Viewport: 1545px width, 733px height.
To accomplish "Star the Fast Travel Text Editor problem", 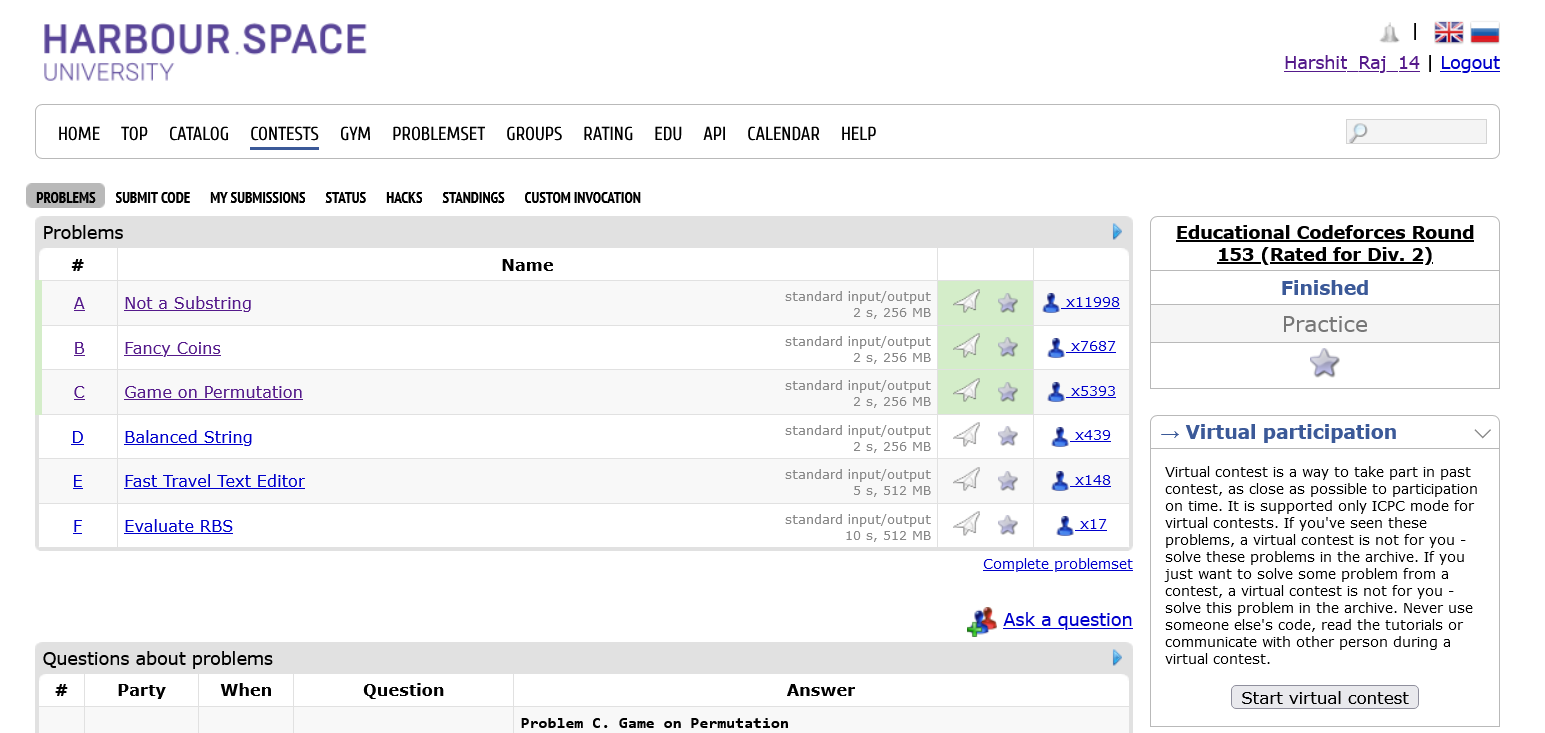I will pos(1008,481).
